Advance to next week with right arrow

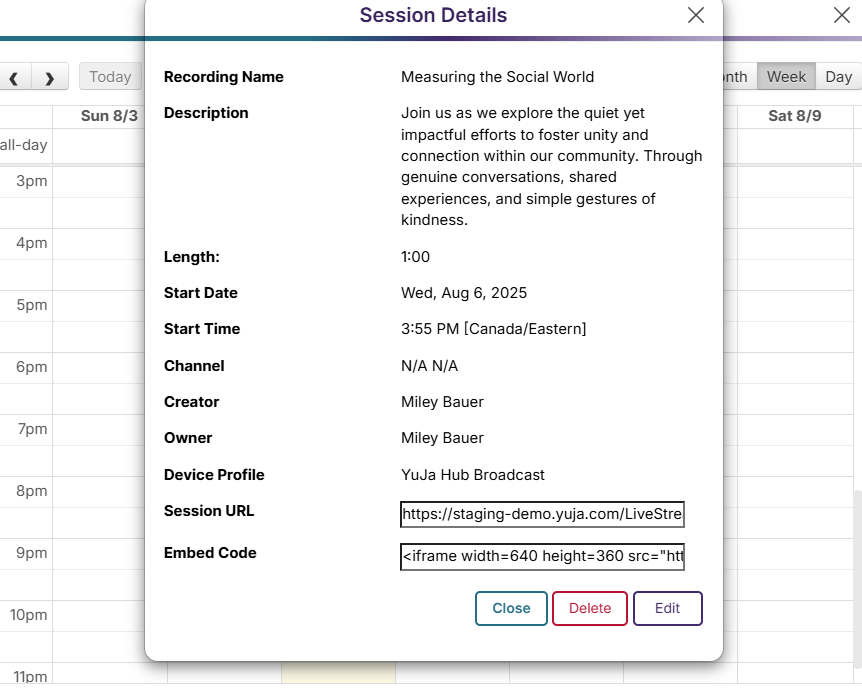point(49,77)
